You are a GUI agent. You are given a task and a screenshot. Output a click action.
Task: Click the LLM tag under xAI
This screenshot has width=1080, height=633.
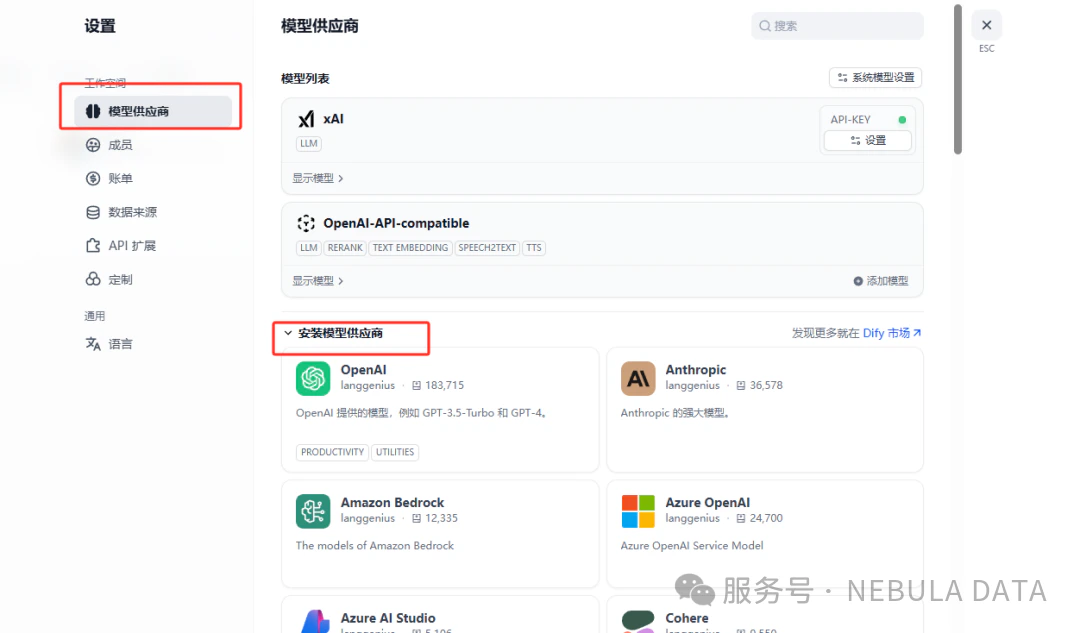tap(309, 143)
